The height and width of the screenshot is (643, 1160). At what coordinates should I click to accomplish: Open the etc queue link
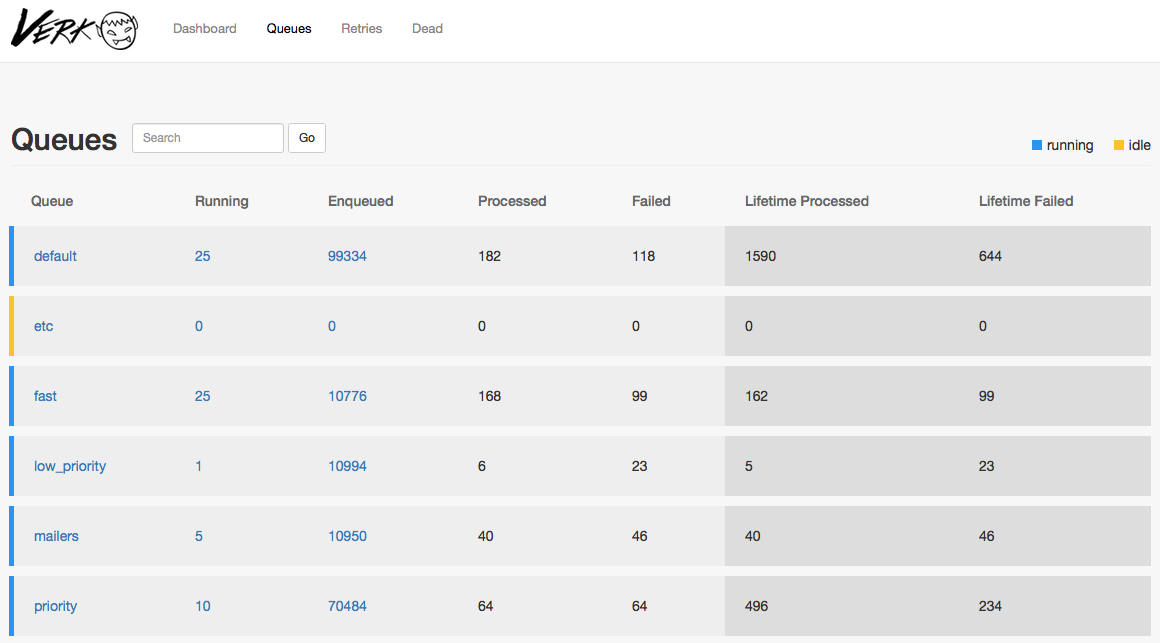[x=44, y=326]
